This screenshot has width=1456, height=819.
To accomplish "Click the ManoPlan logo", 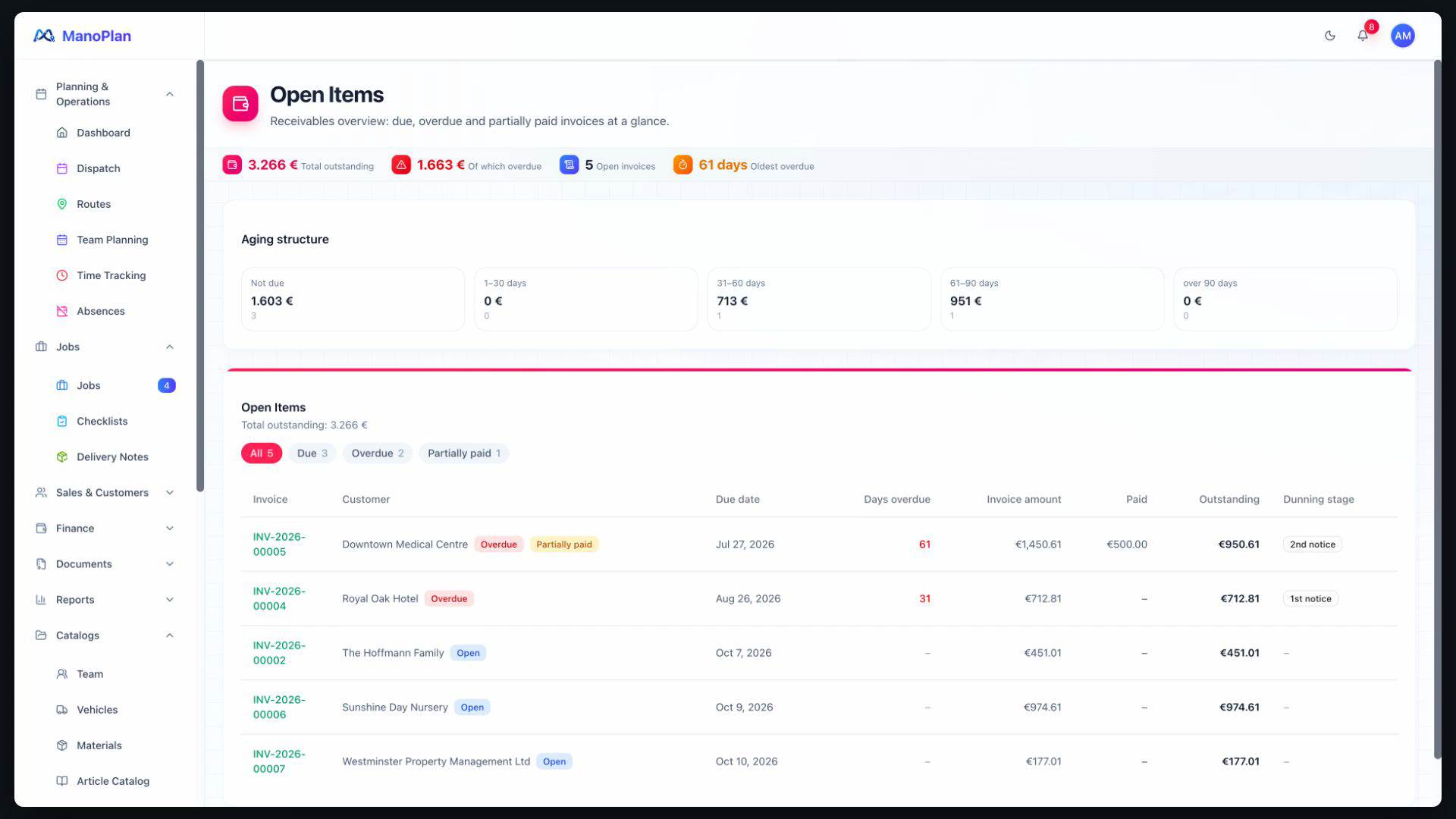I will click(82, 36).
